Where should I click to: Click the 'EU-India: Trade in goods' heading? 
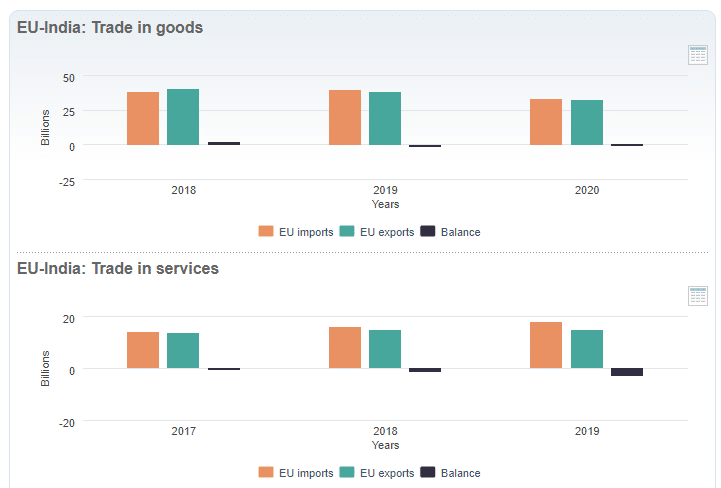[110, 28]
